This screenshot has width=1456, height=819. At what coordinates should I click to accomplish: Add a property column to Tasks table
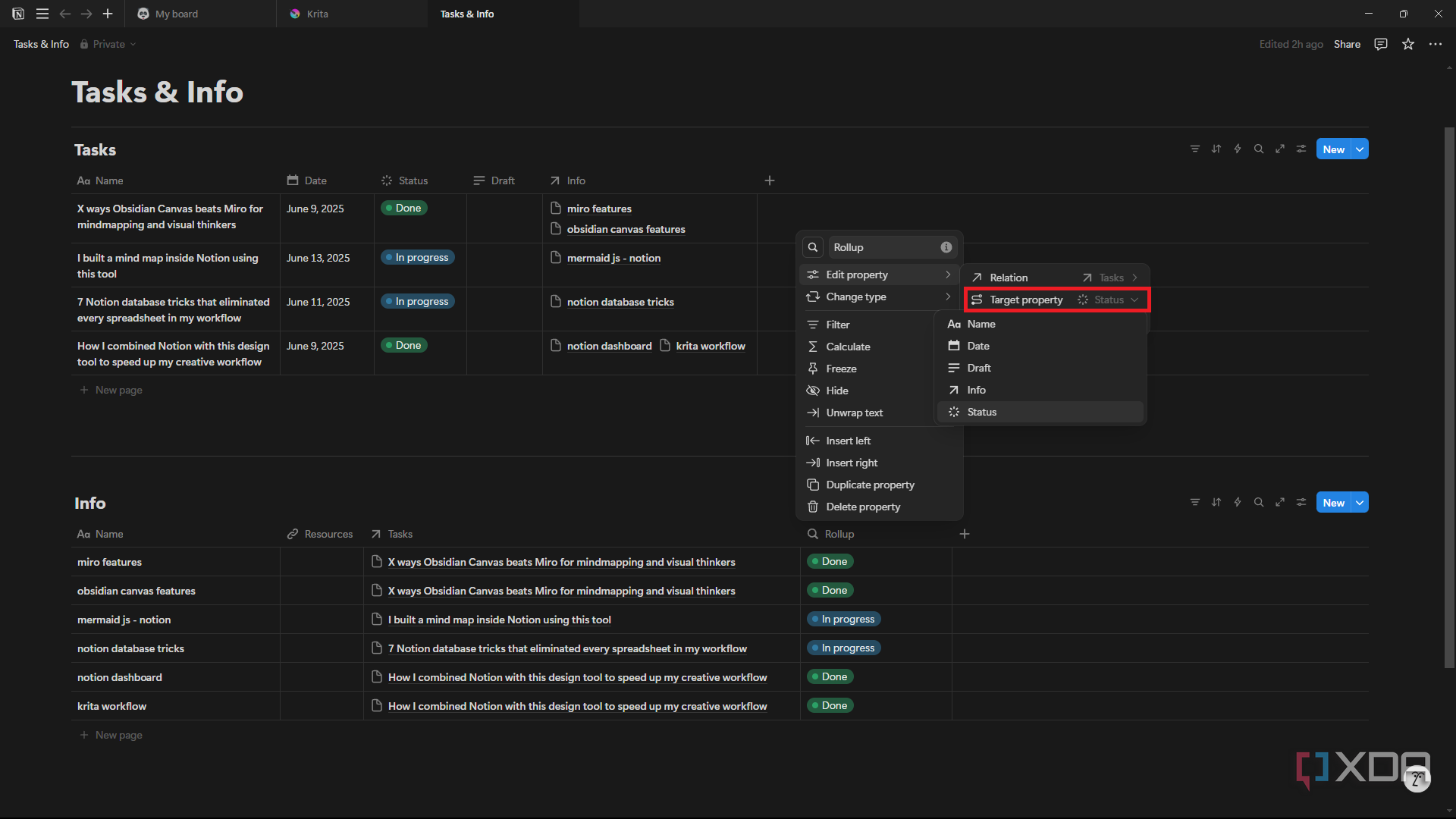(770, 180)
